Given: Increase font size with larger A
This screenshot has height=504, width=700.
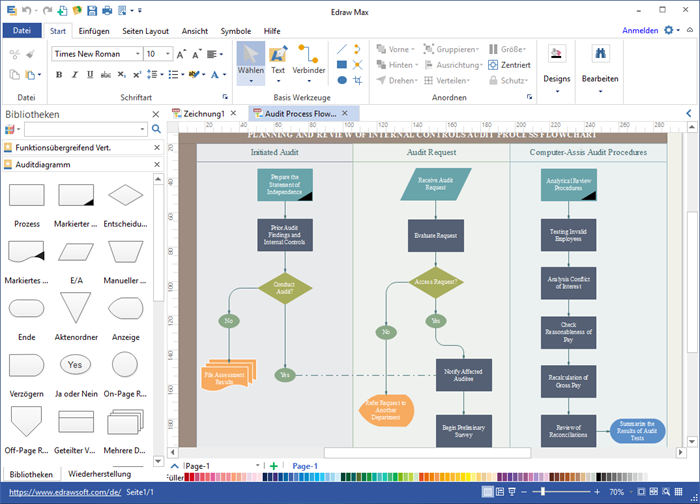Looking at the screenshot, I should tap(180, 54).
